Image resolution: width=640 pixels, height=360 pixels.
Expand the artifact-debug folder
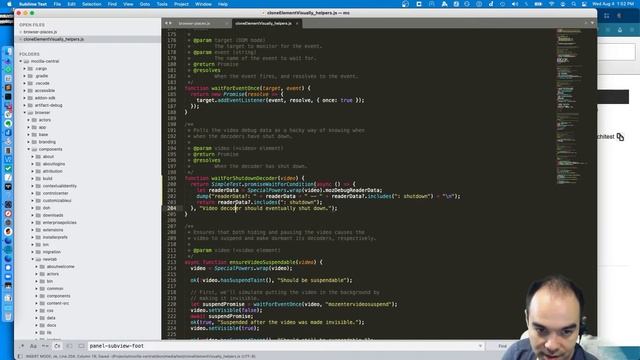[x=24, y=105]
